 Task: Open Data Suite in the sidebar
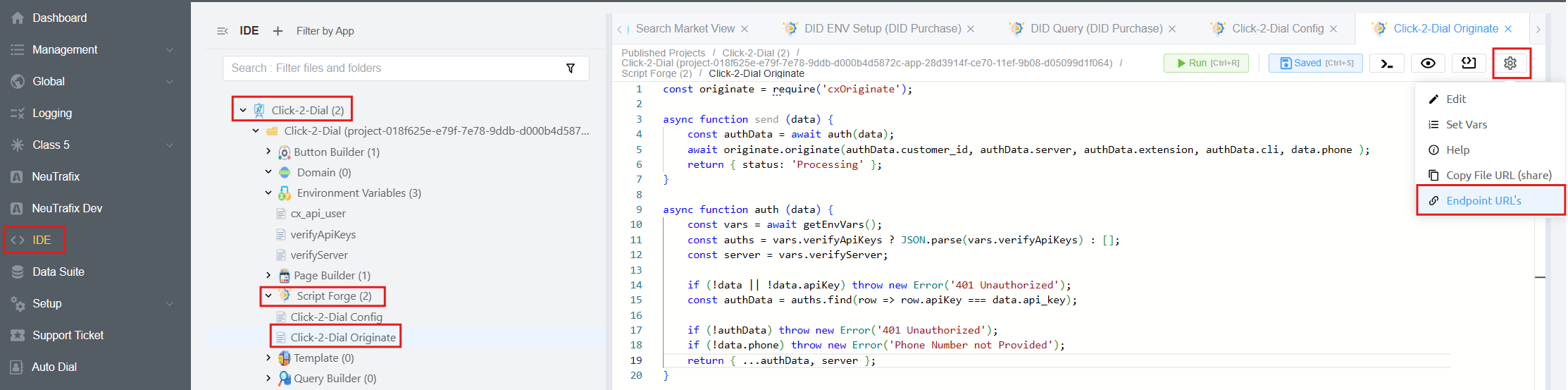(58, 272)
